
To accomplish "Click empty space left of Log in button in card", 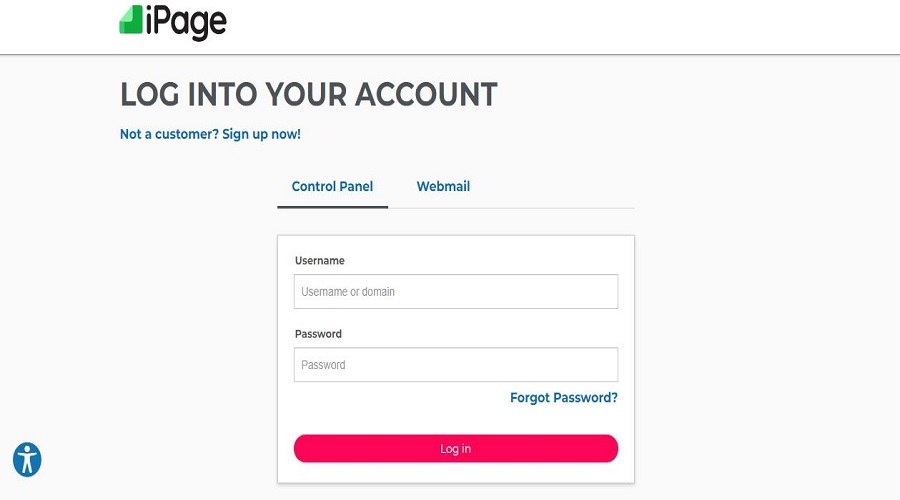I will 285,448.
